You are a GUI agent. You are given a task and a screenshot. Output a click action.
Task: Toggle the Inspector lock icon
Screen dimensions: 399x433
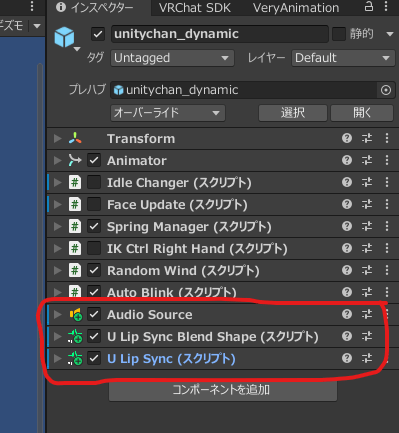coord(369,6)
